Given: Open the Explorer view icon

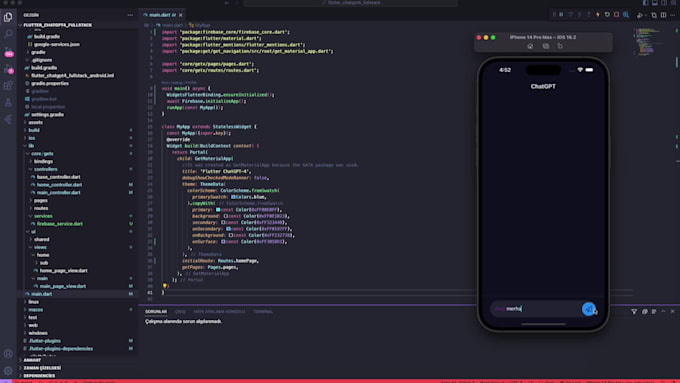Looking at the screenshot, I should pyautogui.click(x=8, y=17).
